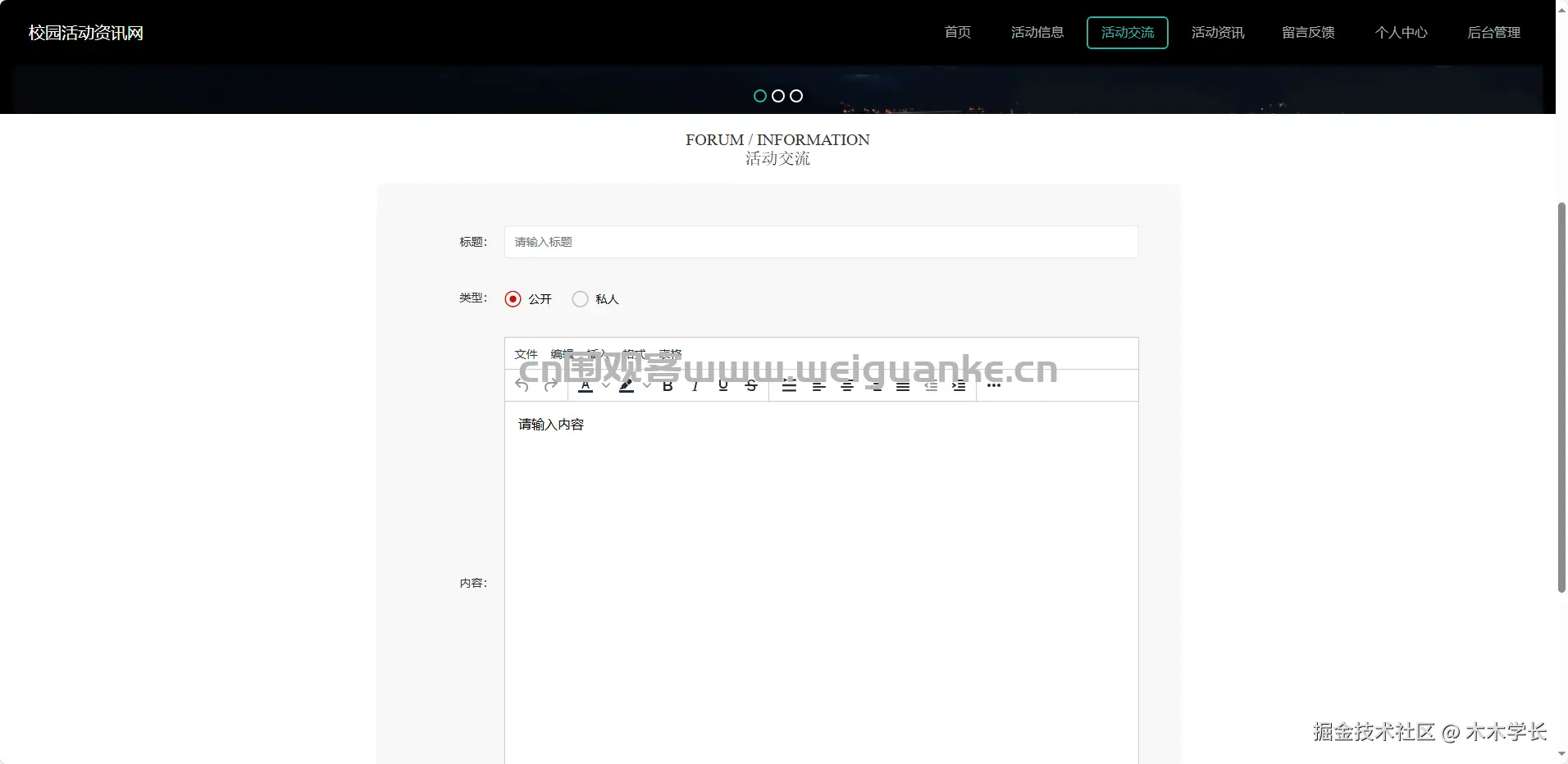
Task: Go to 首页 via the top navigation
Action: coord(956,33)
